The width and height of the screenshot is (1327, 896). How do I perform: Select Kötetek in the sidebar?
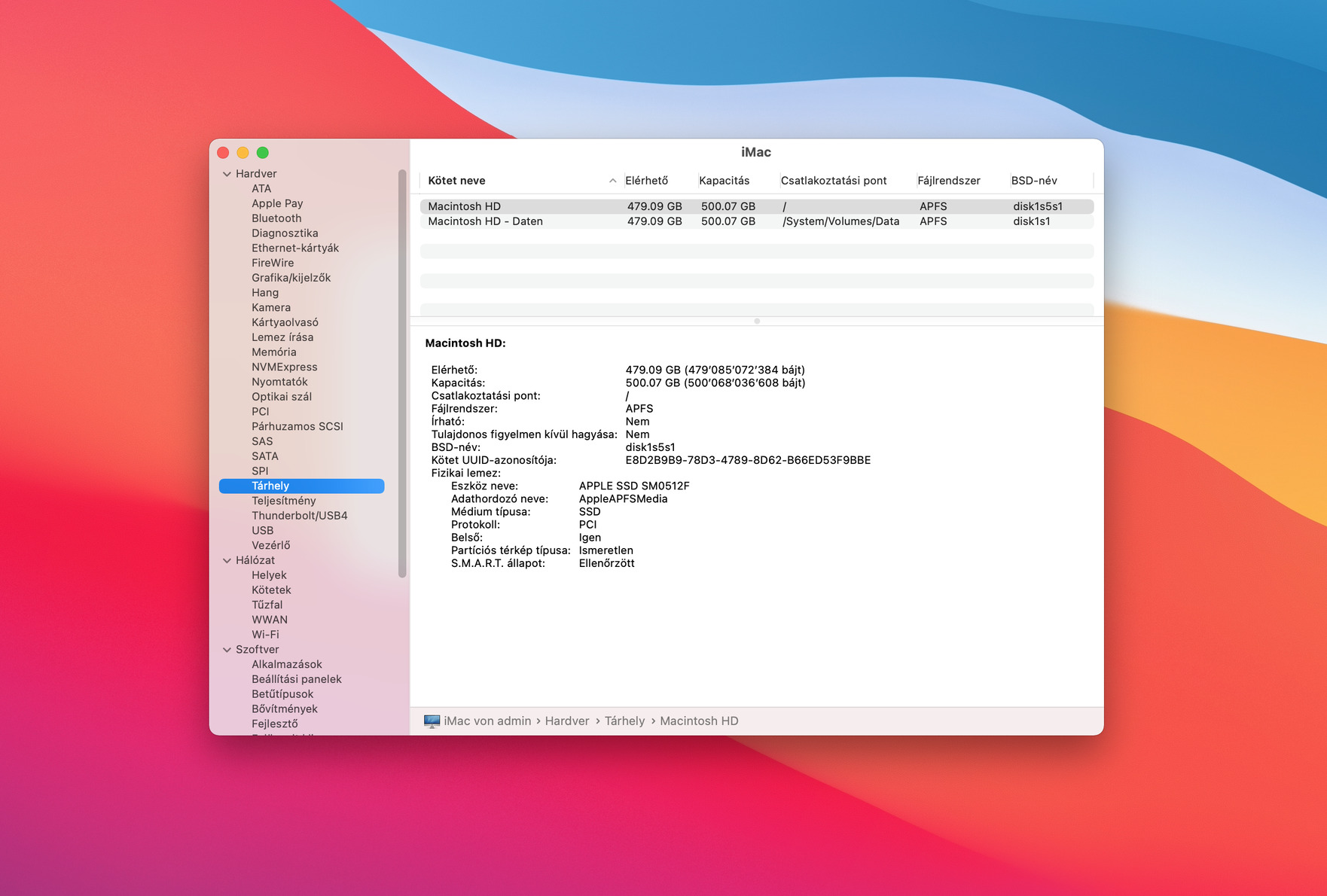(x=271, y=590)
